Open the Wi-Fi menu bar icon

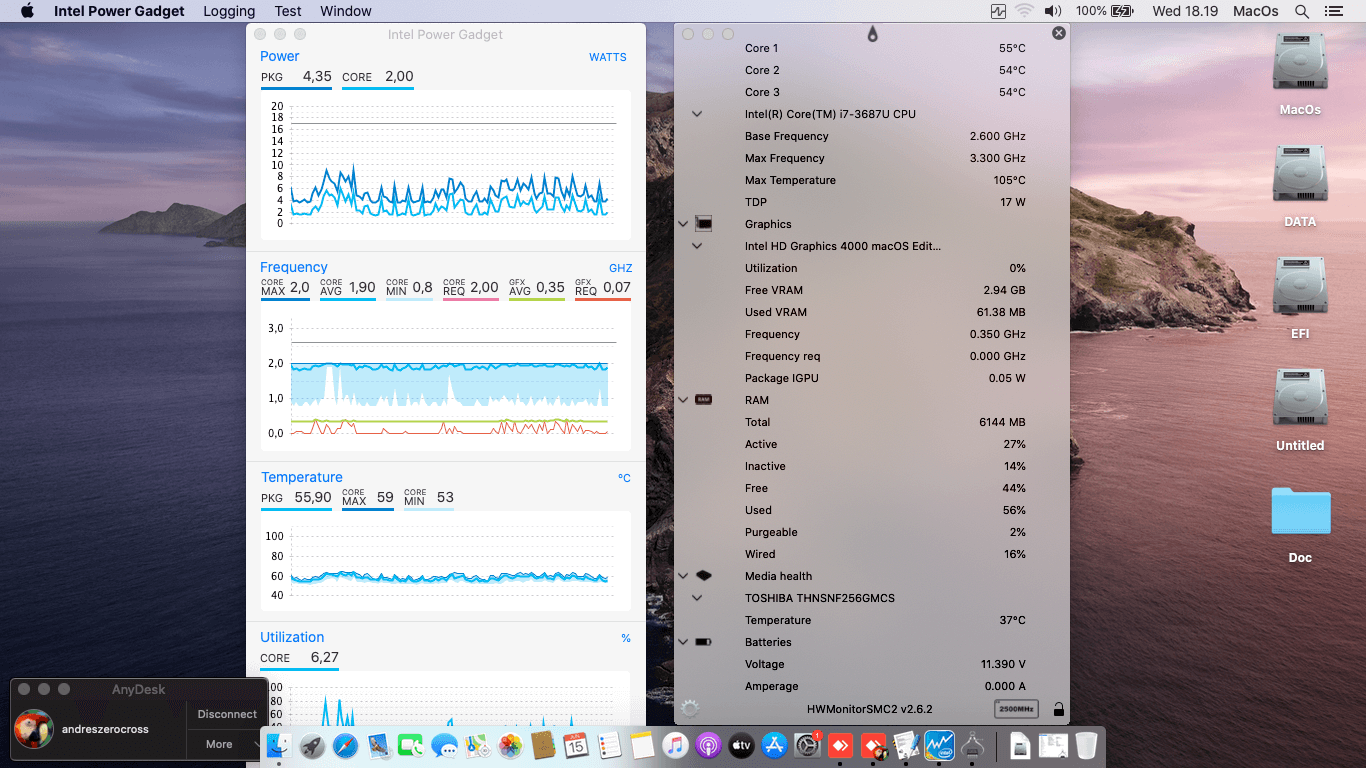(x=1025, y=11)
